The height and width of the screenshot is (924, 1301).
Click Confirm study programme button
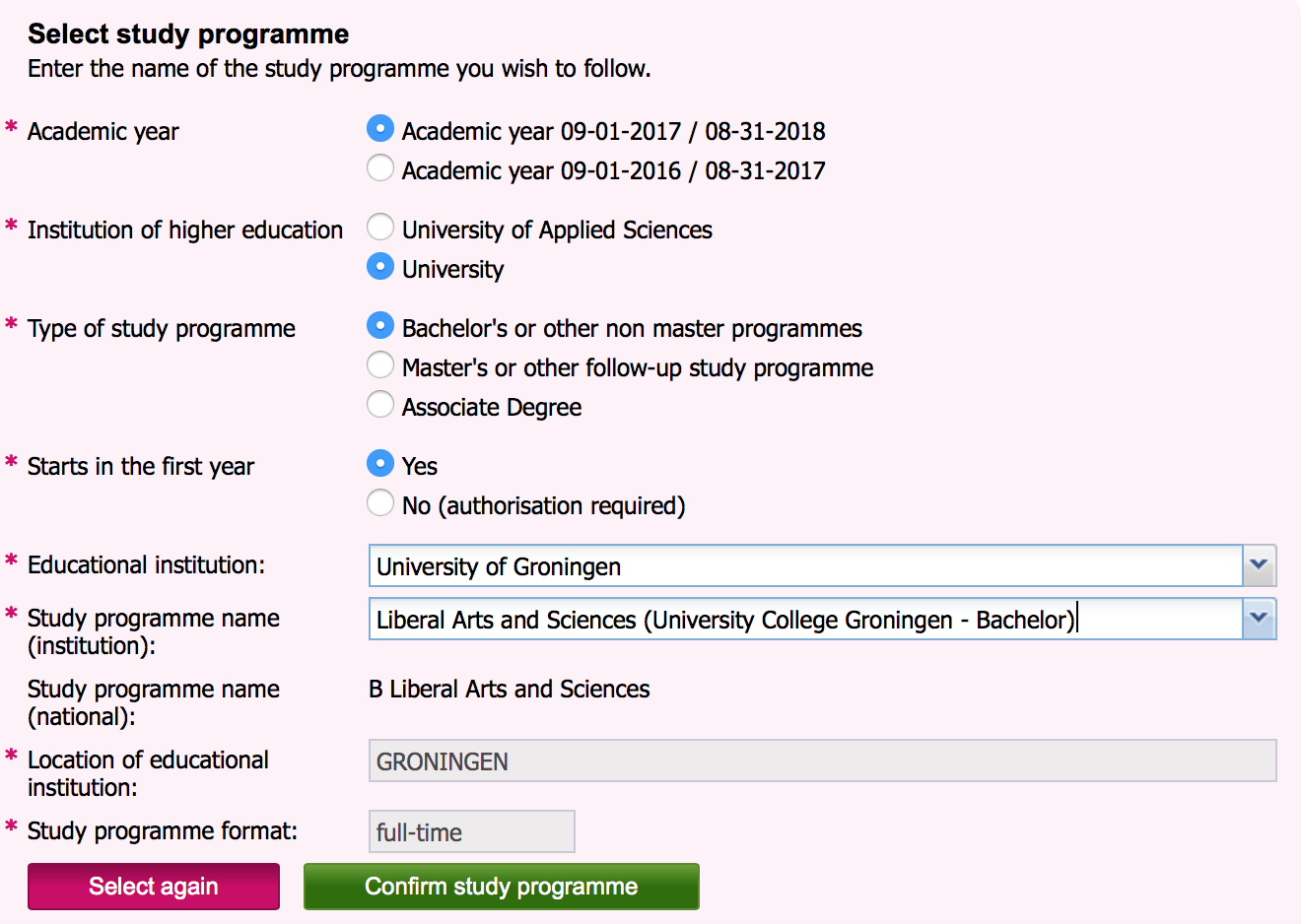(x=502, y=887)
